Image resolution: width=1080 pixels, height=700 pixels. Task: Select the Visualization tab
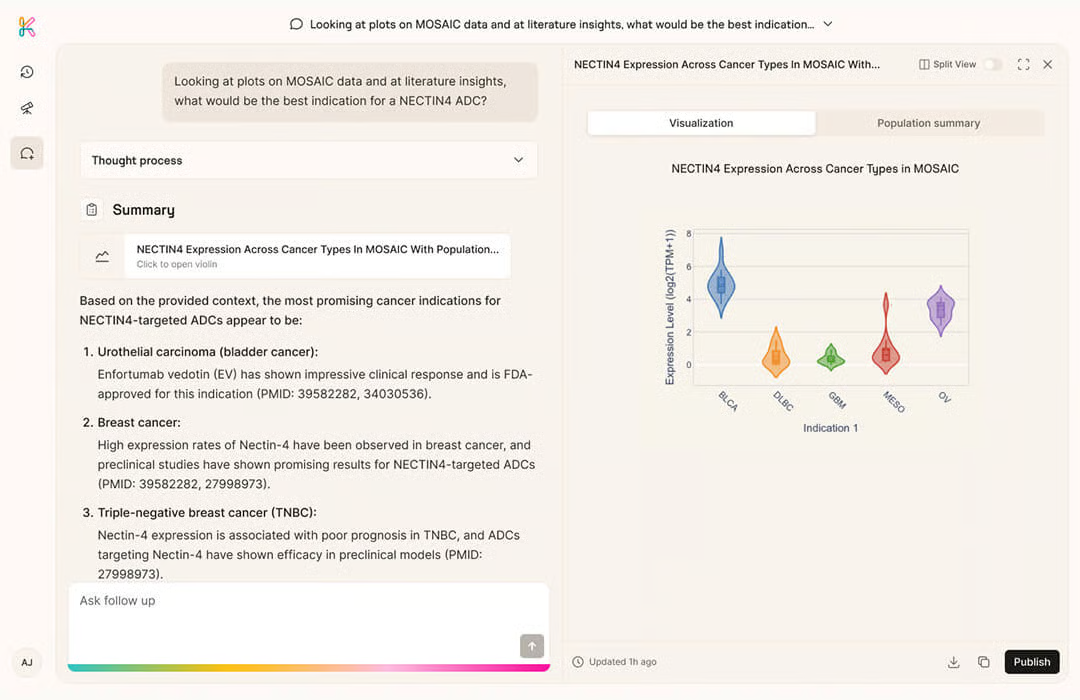[701, 123]
